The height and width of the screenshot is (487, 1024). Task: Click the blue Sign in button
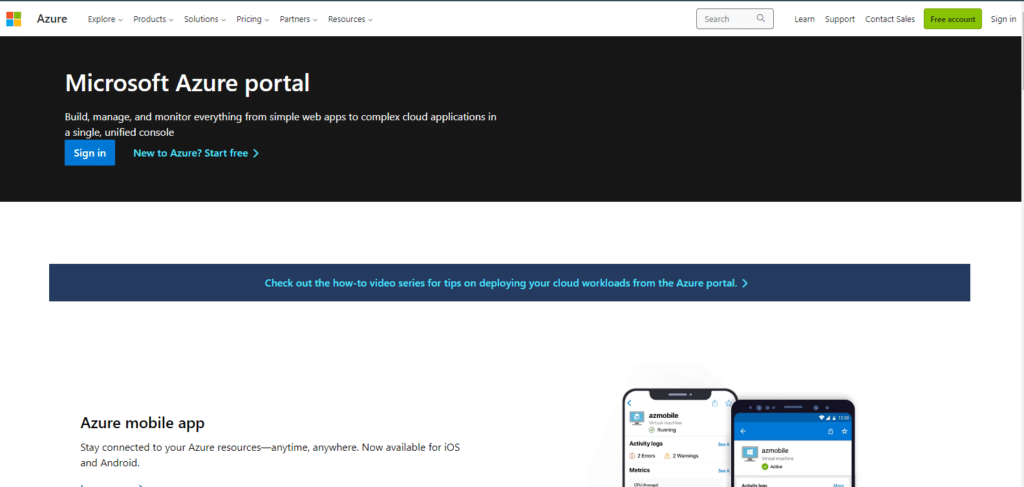pos(89,153)
